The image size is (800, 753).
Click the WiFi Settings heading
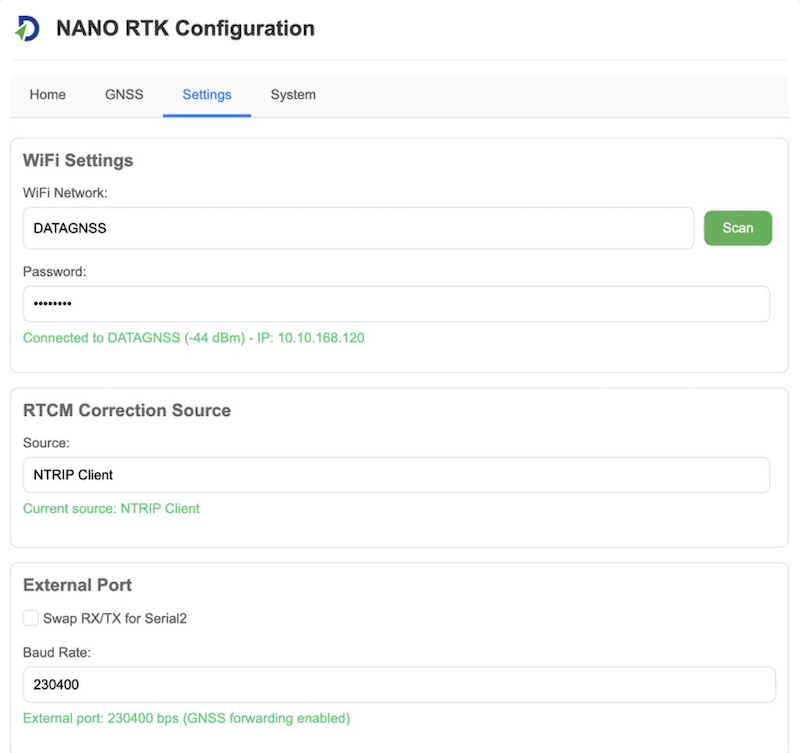pyautogui.click(x=78, y=160)
